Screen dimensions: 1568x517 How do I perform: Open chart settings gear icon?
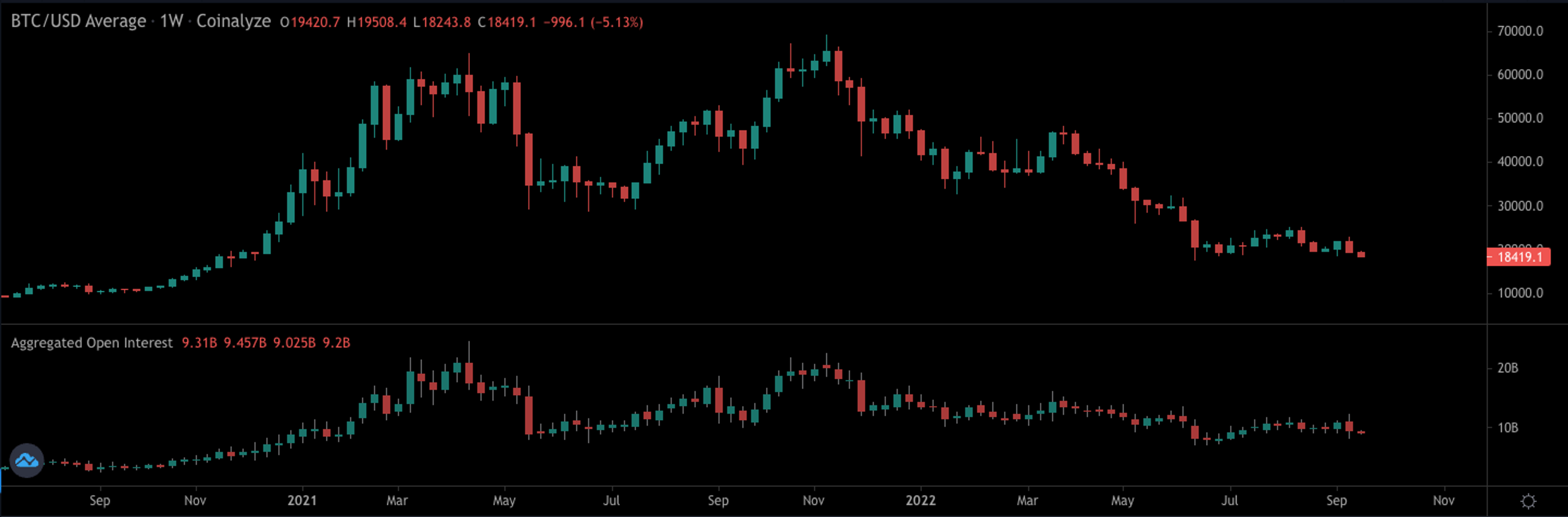pos(1528,501)
